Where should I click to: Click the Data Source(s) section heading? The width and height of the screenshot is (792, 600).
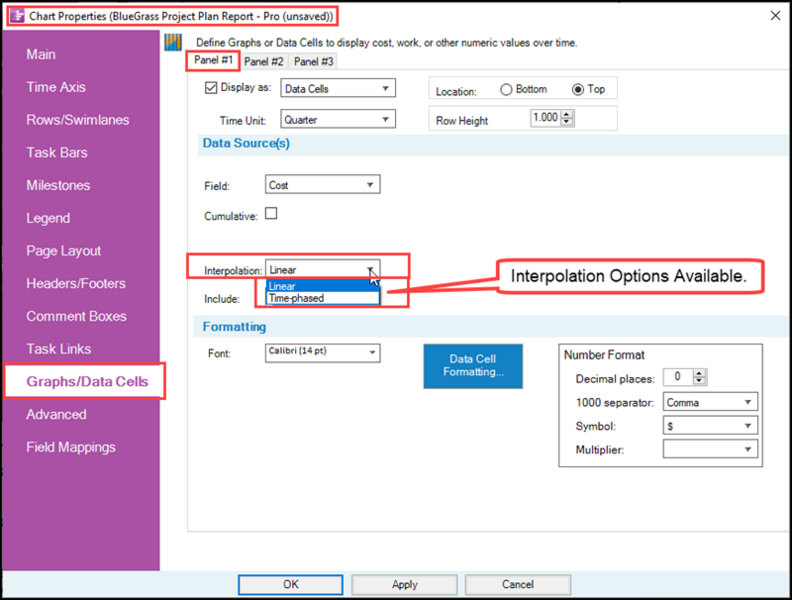tap(246, 143)
